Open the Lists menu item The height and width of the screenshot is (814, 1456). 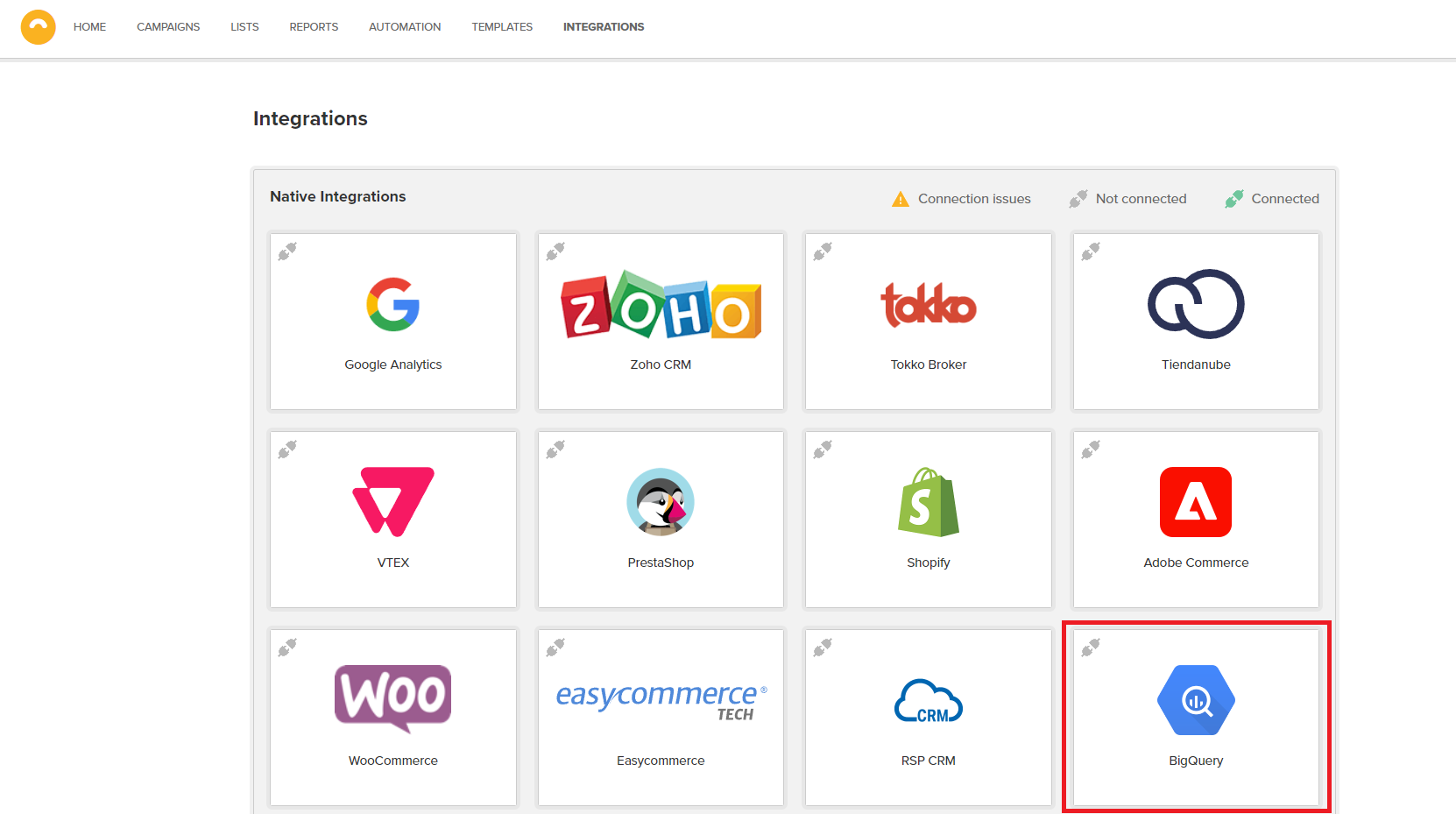click(x=244, y=27)
